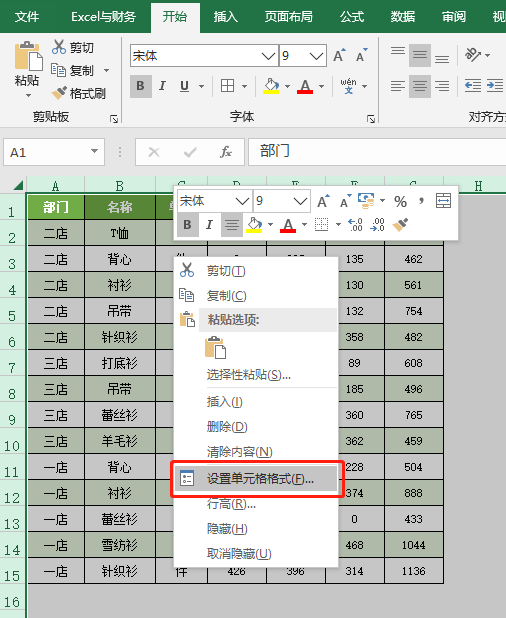Toggle Italic in the ribbon

[162, 86]
